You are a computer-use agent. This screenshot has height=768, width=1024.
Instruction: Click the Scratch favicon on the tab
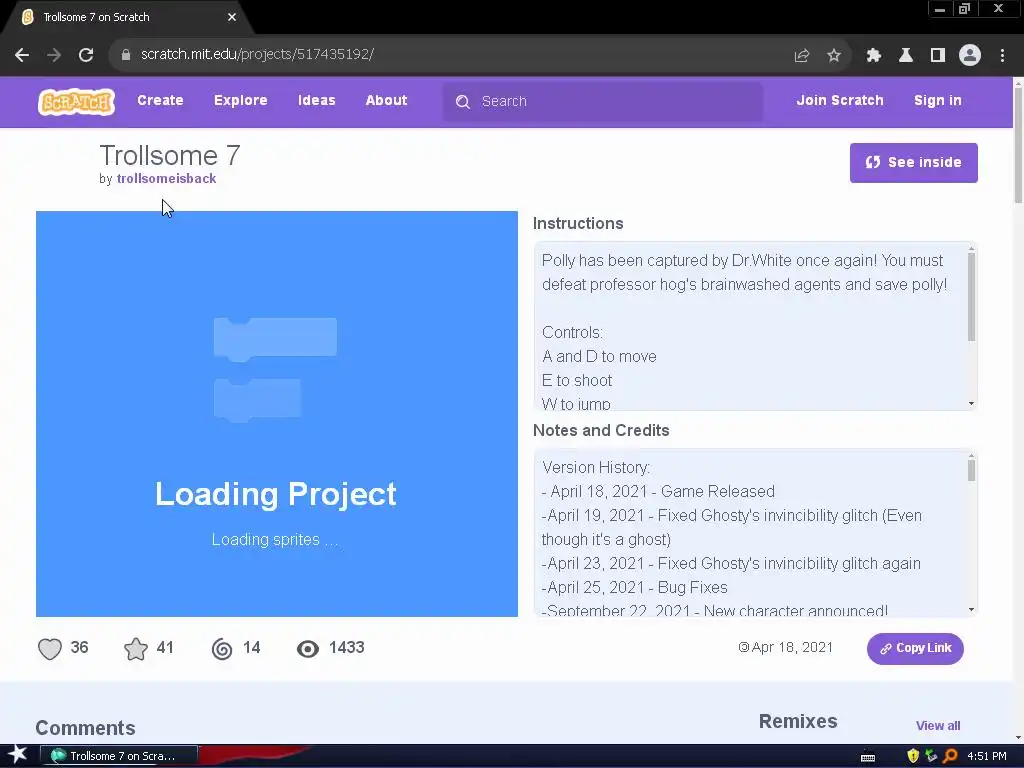27,18
